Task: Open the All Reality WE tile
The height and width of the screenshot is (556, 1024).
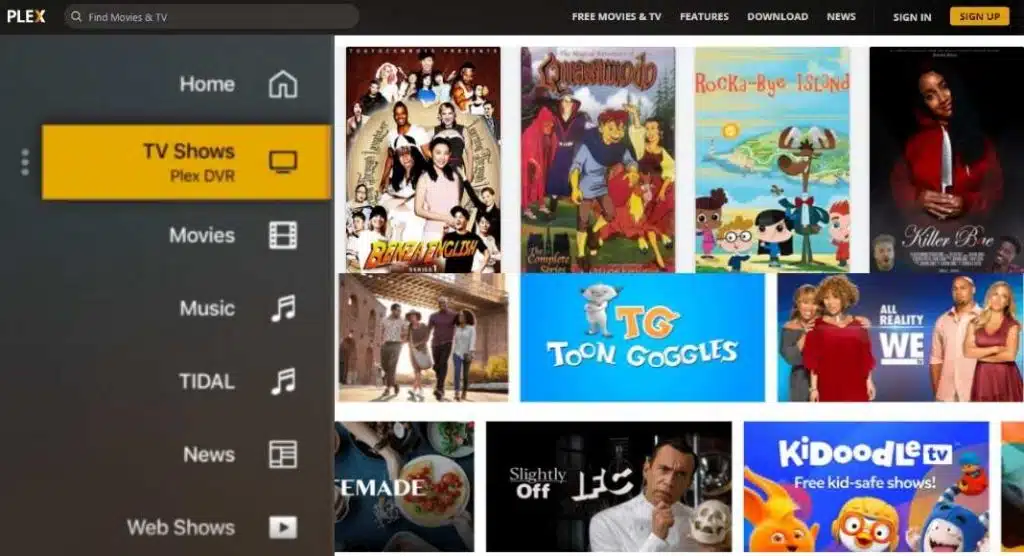Action: point(901,337)
